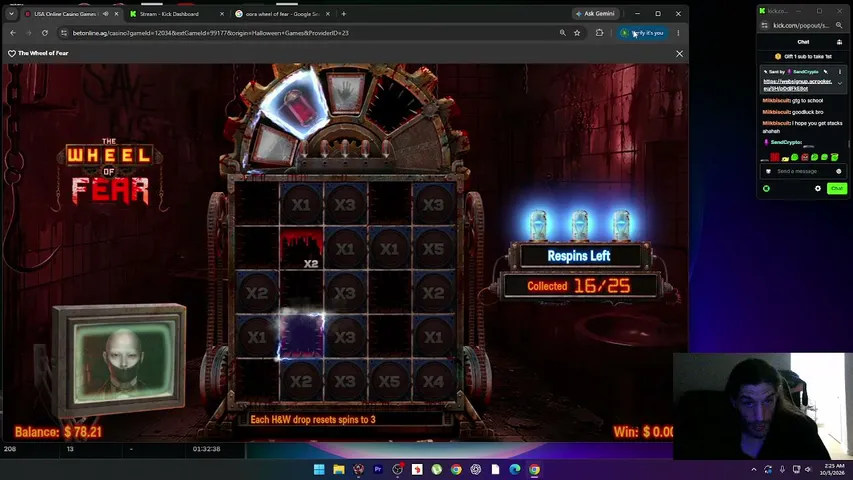
Task: Open a new browser tab
Action: click(344, 14)
